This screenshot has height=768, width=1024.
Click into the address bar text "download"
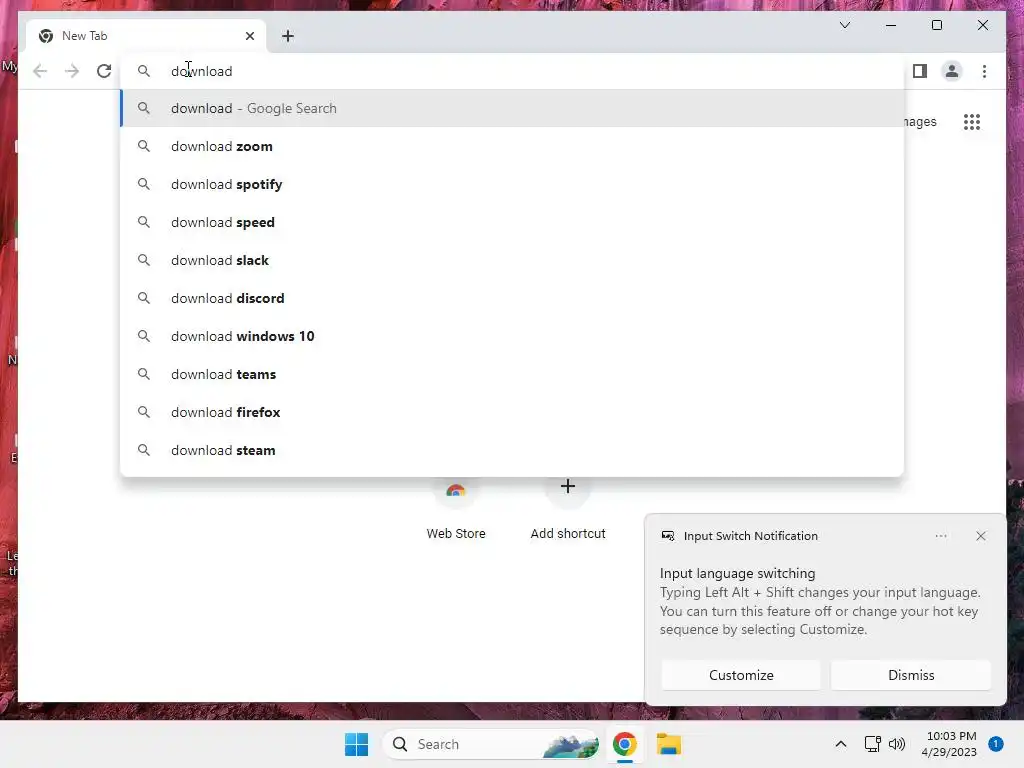201,71
